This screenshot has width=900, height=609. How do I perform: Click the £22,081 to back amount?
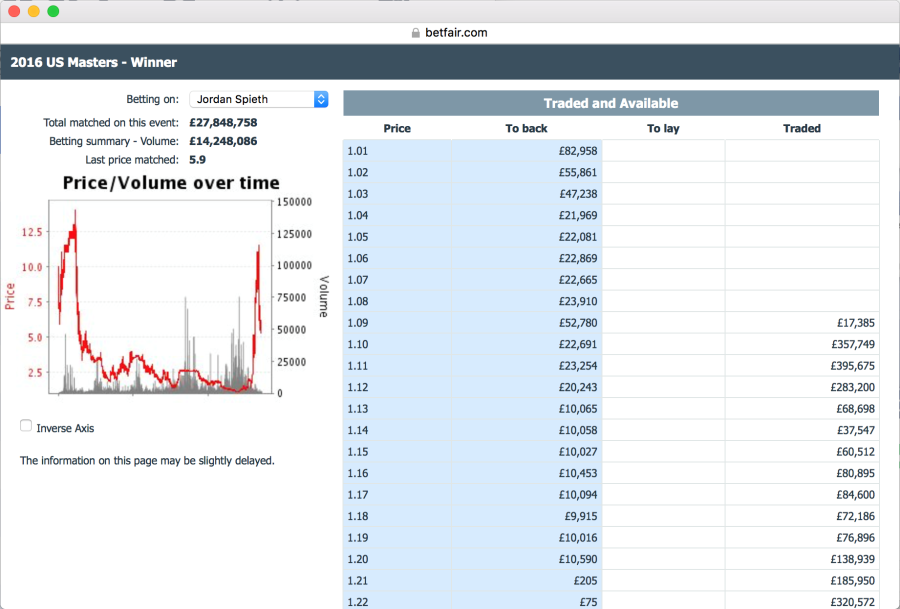point(578,237)
